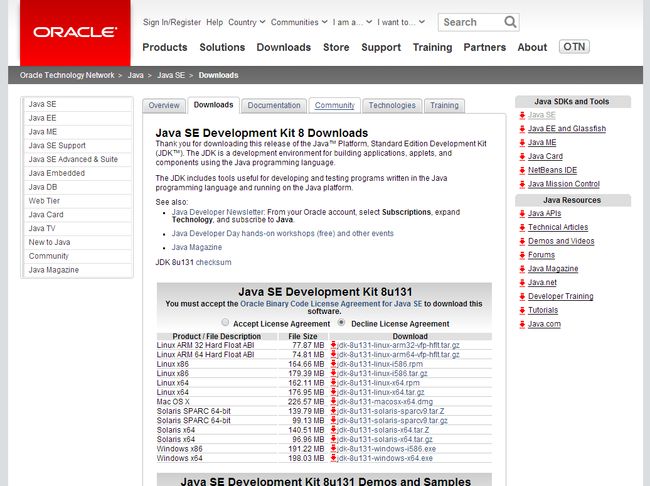Image resolution: width=650 pixels, height=486 pixels.
Task: Switch to the Overview tab
Action: click(x=164, y=105)
